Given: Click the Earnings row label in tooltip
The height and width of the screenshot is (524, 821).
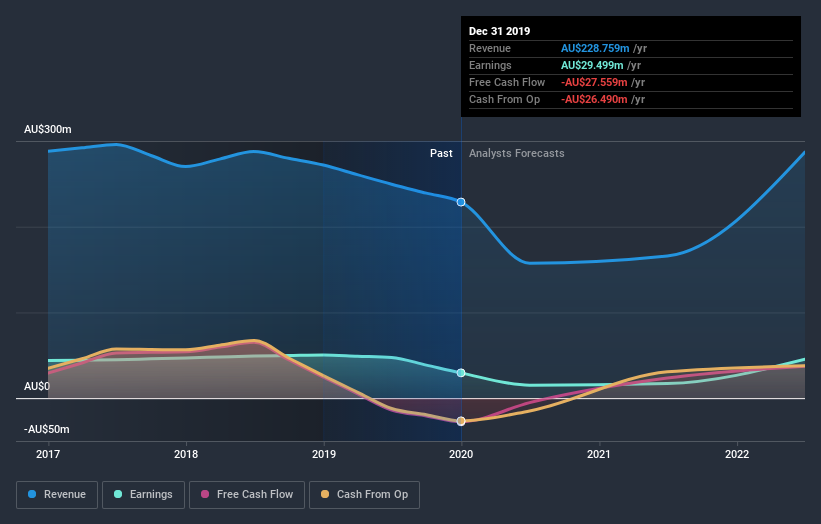Looking at the screenshot, I should point(490,65).
